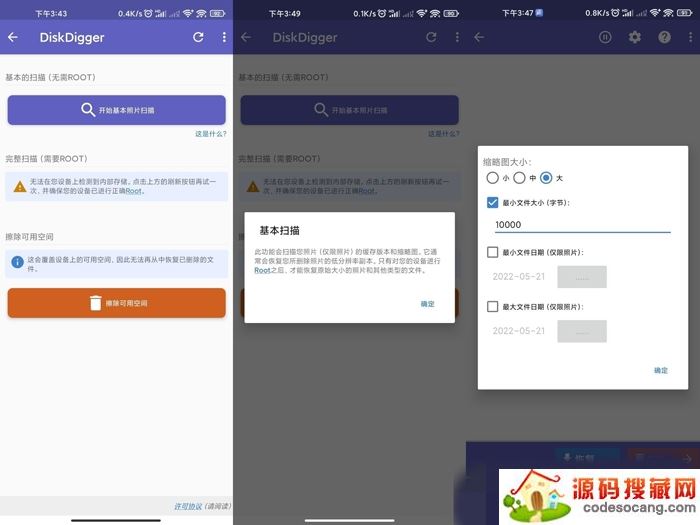Screen dimensions: 700x525
Task: Confirm the thumbnail filter dialog with 确定
Action: (x=661, y=370)
